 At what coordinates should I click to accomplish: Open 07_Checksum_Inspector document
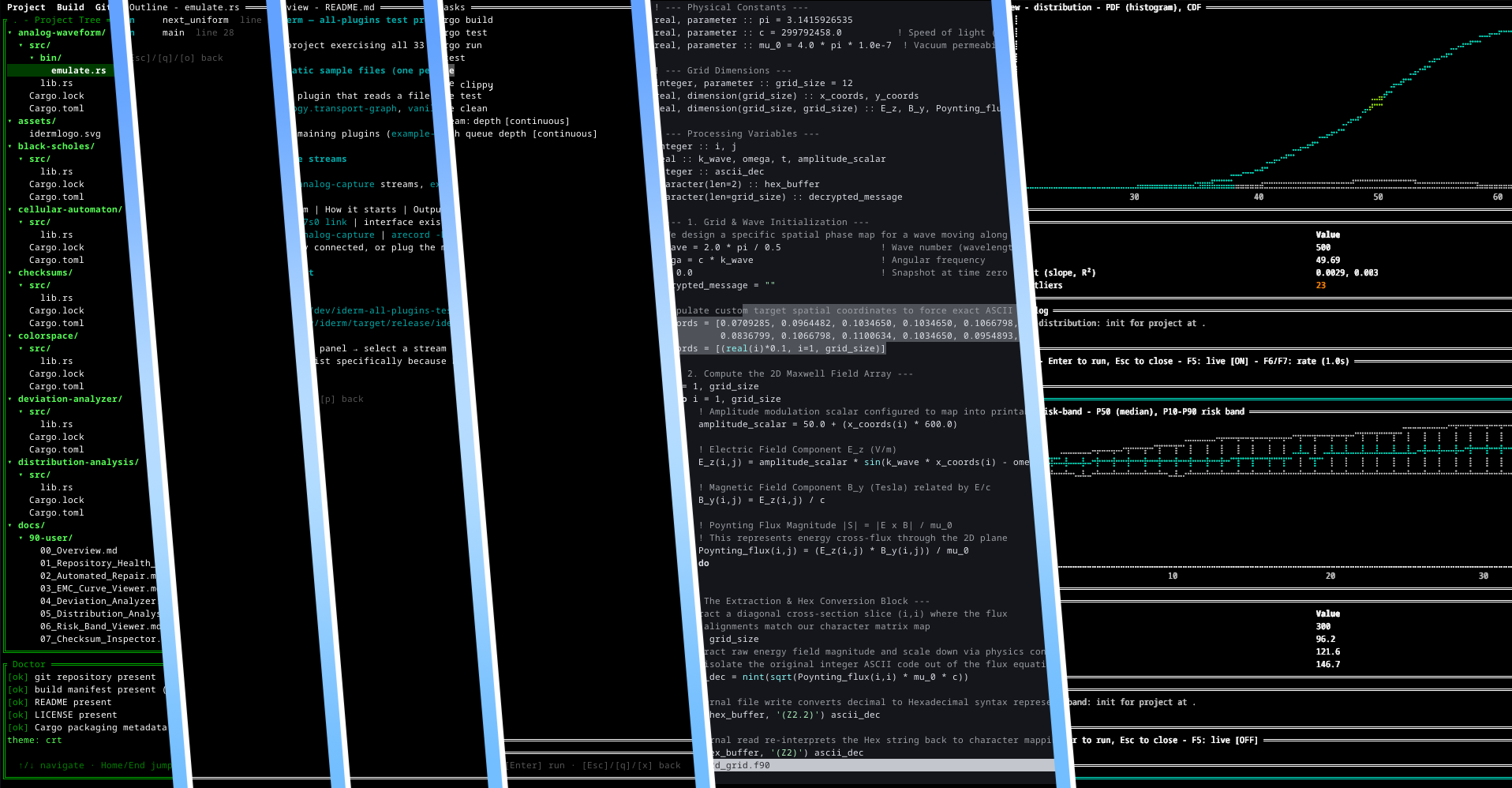pos(99,639)
